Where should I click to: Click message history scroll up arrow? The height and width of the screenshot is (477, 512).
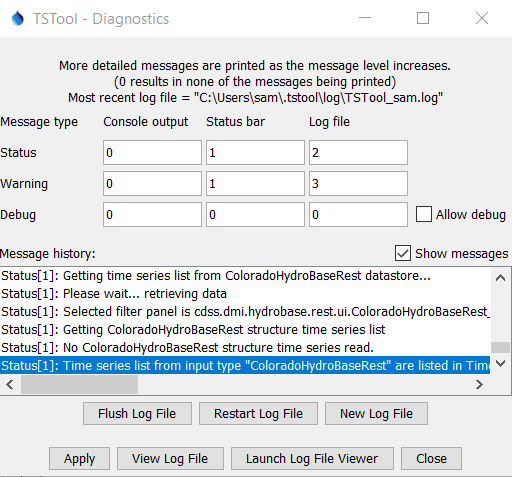point(500,278)
